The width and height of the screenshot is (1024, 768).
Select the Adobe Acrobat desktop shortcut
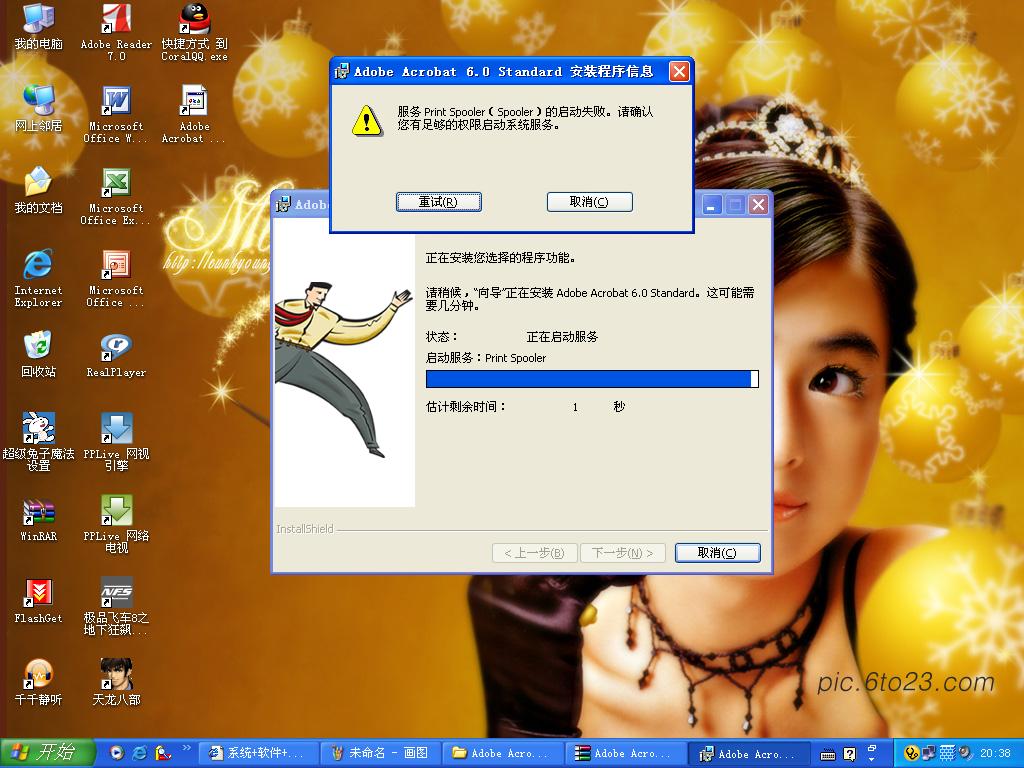tap(194, 114)
